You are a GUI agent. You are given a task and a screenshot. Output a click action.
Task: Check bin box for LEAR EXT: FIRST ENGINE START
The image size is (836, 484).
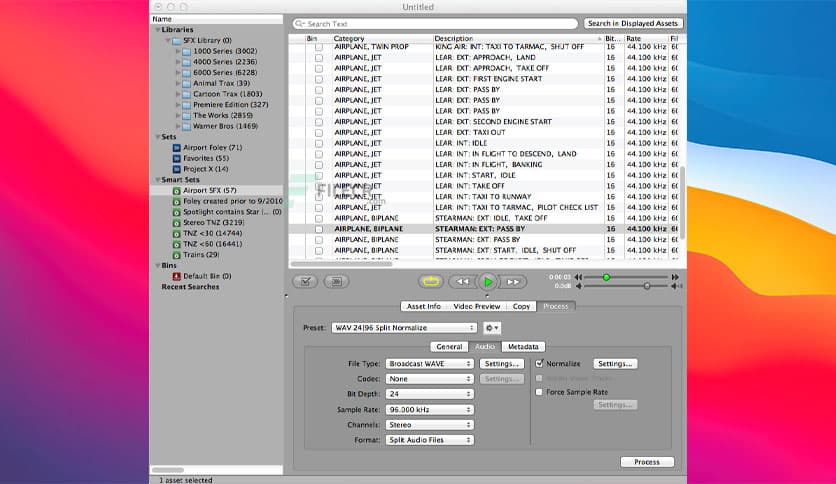coord(319,79)
